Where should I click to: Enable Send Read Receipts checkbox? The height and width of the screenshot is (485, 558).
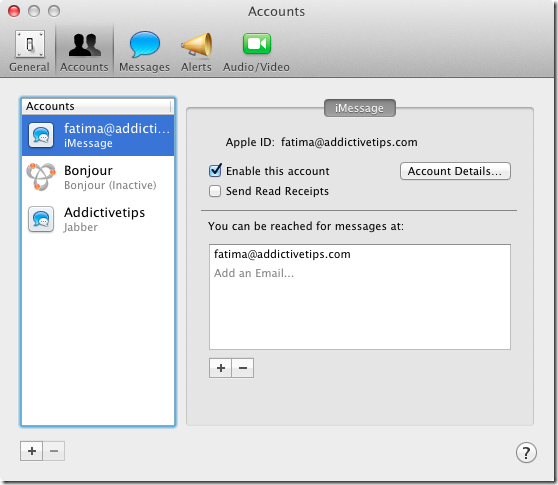tap(215, 191)
